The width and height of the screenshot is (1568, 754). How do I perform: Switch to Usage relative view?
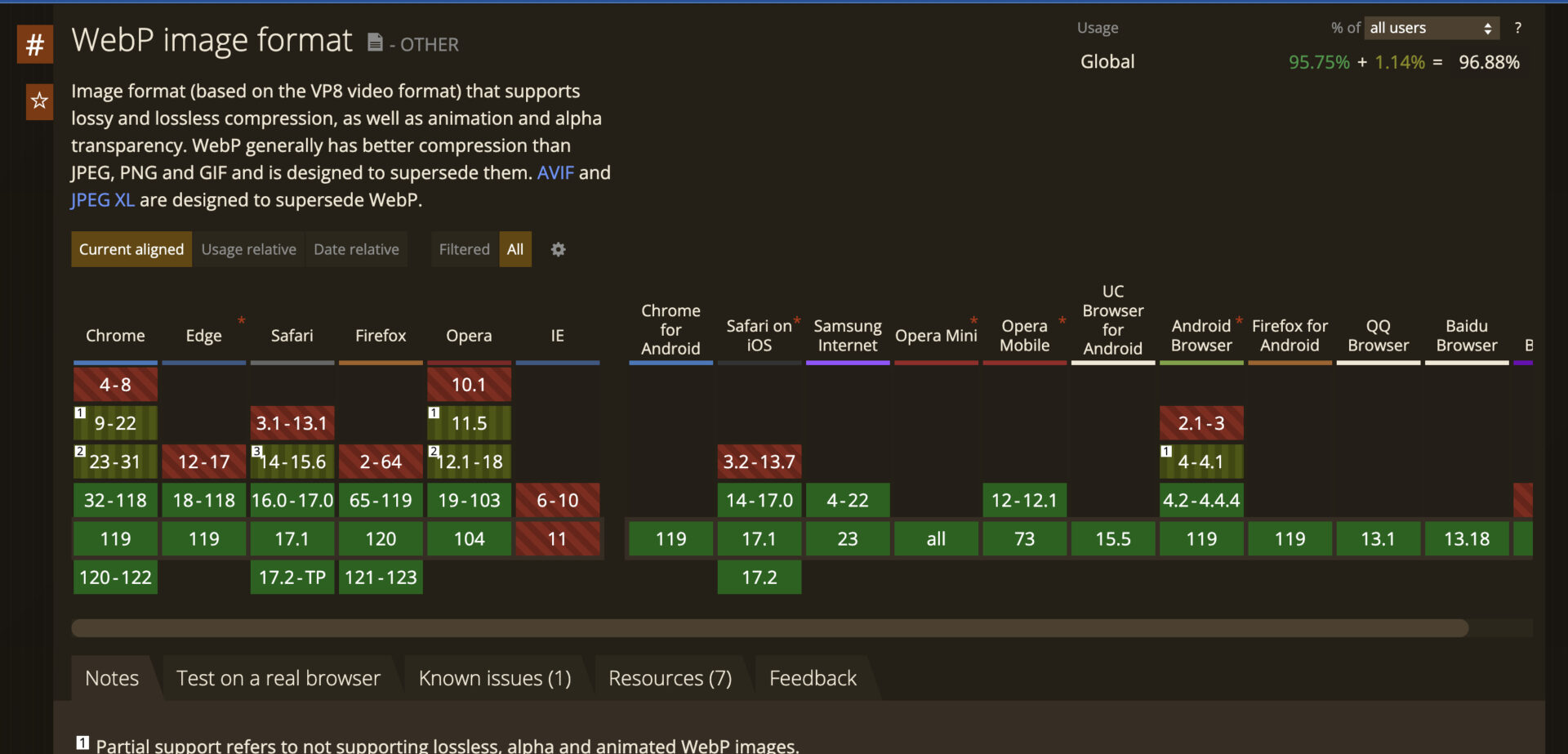(248, 250)
